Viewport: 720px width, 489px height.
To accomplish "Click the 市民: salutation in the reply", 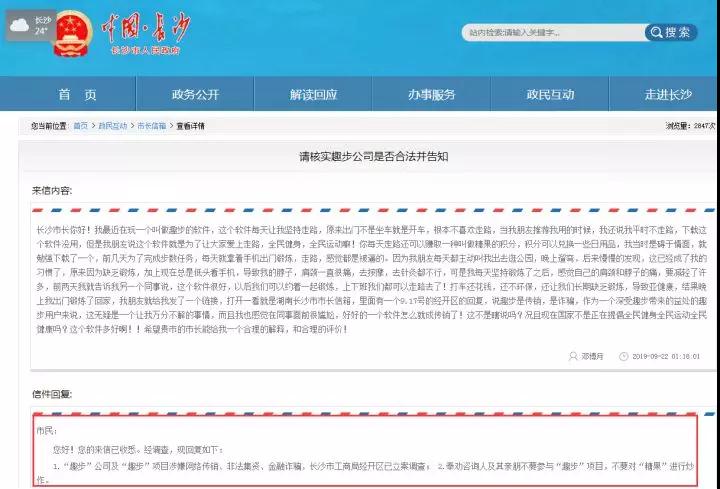I will [x=46, y=431].
